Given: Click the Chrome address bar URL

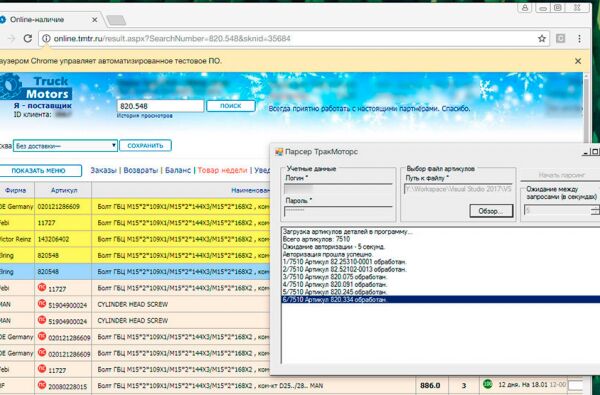Looking at the screenshot, I should pyautogui.click(x=172, y=38).
